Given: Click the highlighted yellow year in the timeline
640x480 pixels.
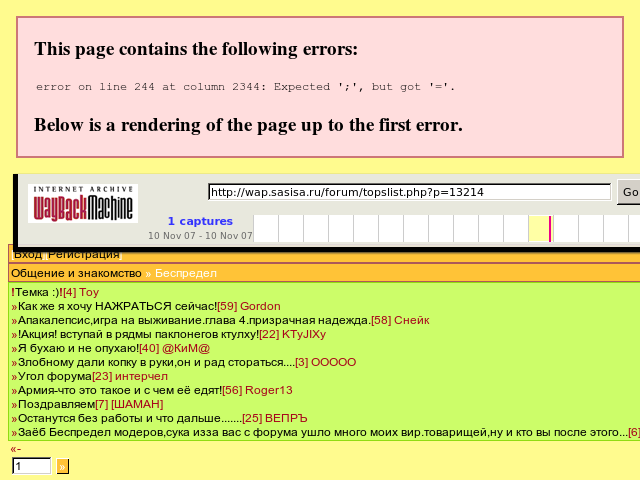Looking at the screenshot, I should (x=539, y=229).
